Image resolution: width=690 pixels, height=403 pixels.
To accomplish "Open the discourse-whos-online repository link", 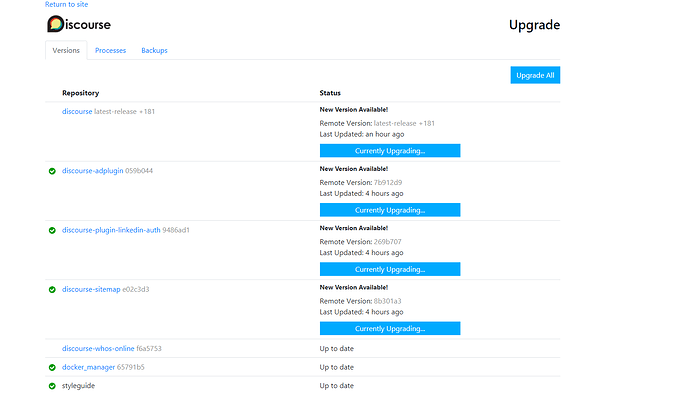I will point(98,348).
